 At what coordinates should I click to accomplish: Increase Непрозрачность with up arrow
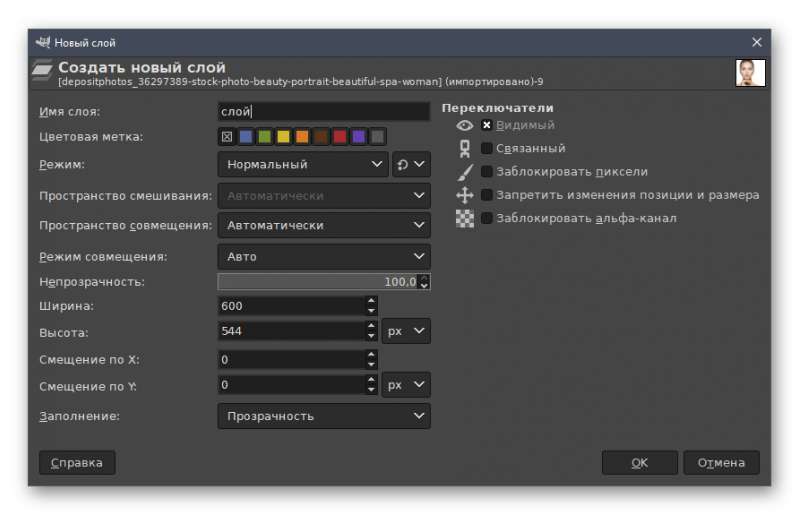(x=424, y=278)
